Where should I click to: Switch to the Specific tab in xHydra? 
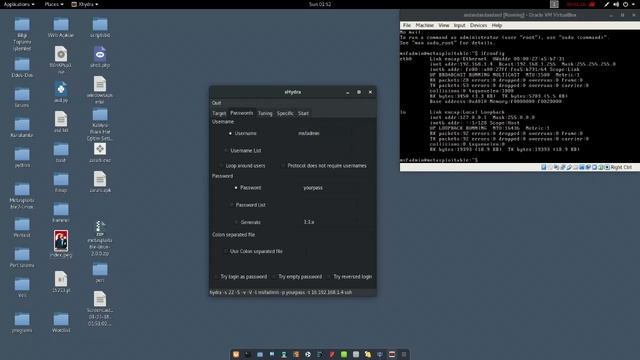pyautogui.click(x=285, y=113)
